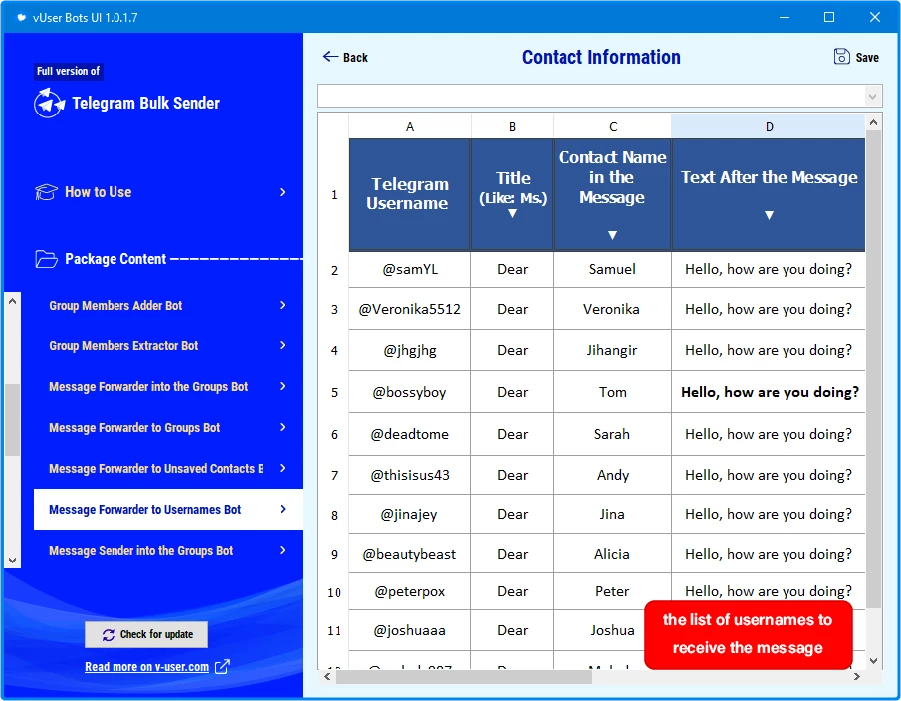
Task: Expand the How to Use chevron
Action: [283, 192]
